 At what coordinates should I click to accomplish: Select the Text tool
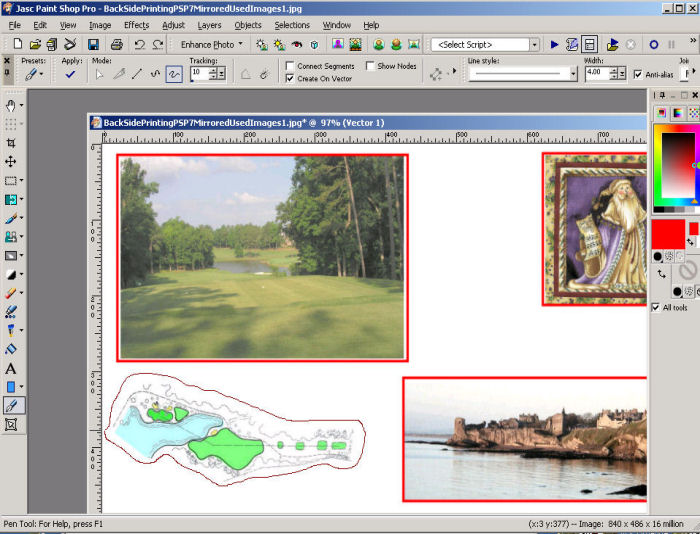11,369
